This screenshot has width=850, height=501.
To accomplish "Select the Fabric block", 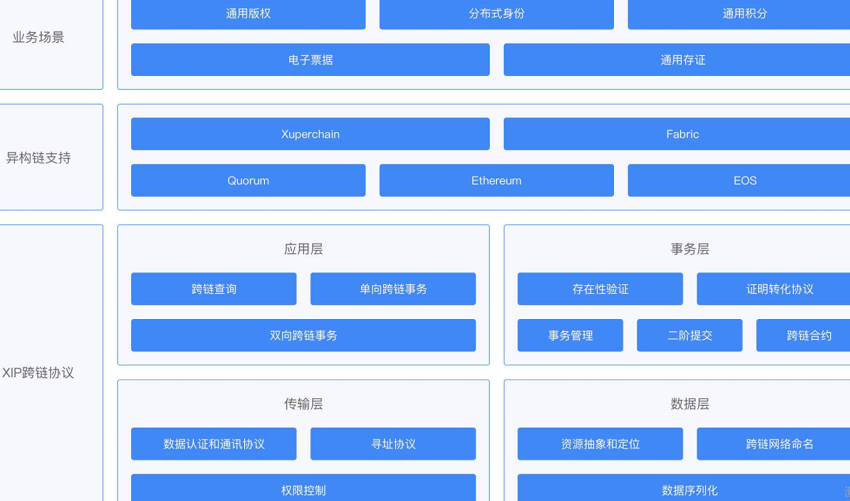I will [x=677, y=134].
